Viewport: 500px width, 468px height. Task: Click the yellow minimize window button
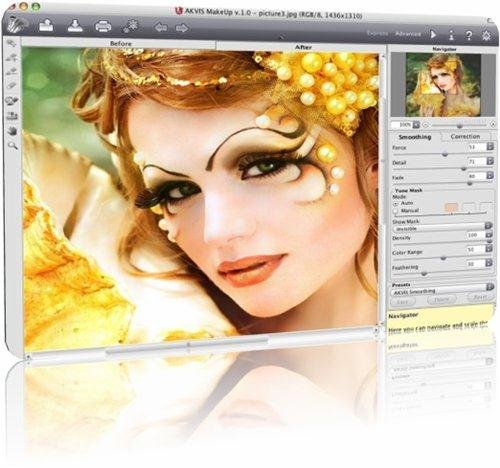click(23, 6)
